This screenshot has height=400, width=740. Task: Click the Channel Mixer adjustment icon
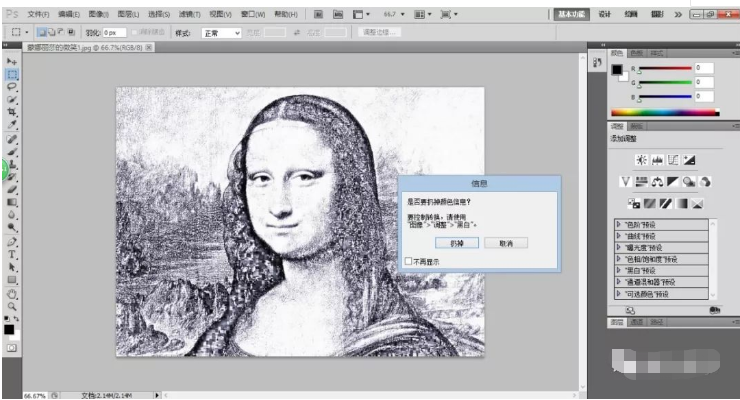[x=705, y=182]
